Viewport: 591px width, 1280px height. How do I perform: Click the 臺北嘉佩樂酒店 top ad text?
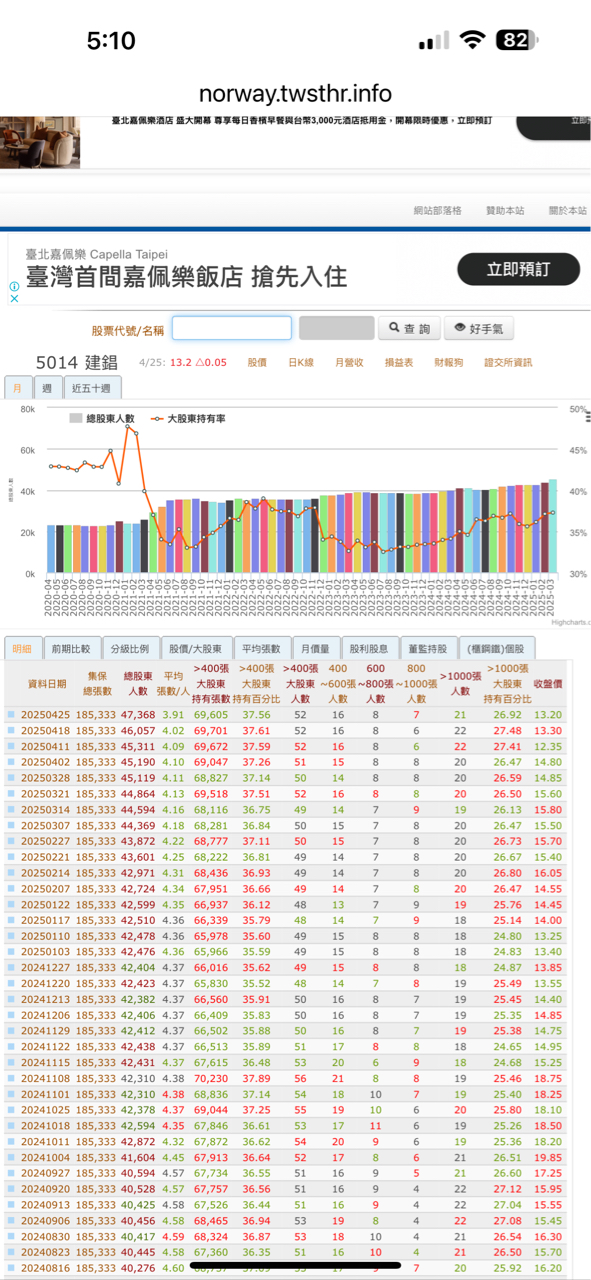[x=302, y=121]
